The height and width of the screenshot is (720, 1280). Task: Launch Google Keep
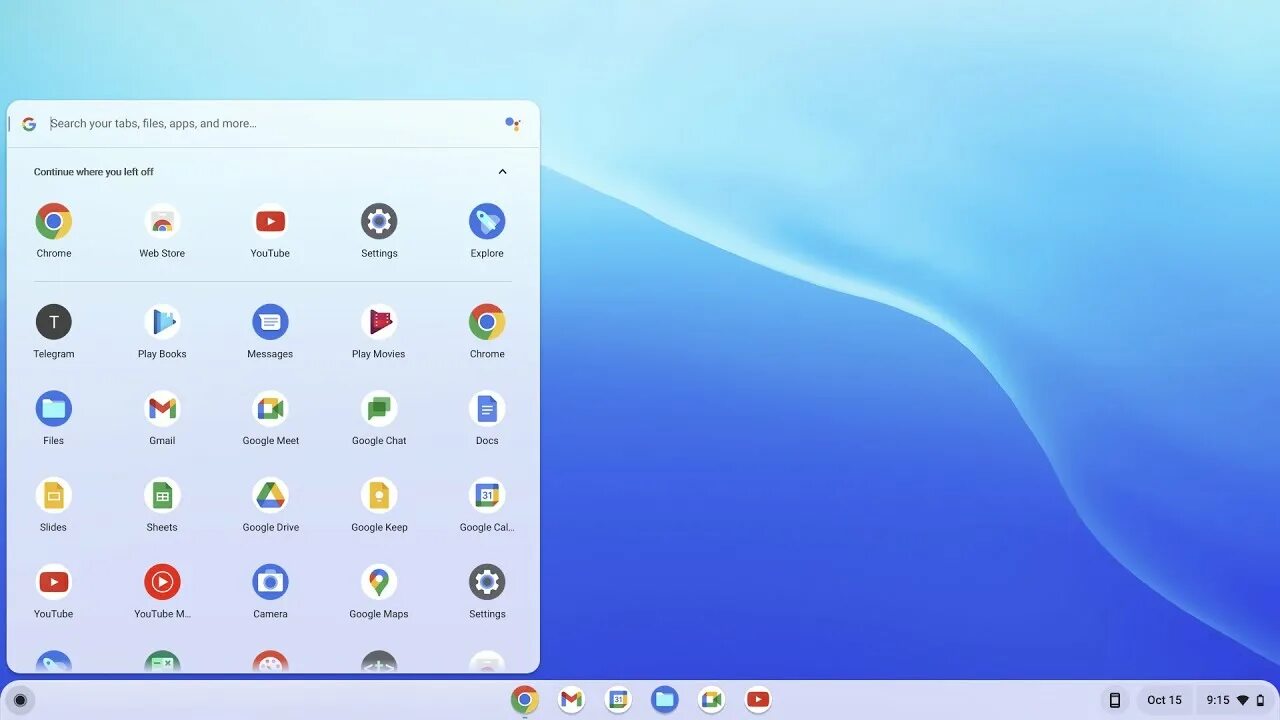[x=379, y=496]
